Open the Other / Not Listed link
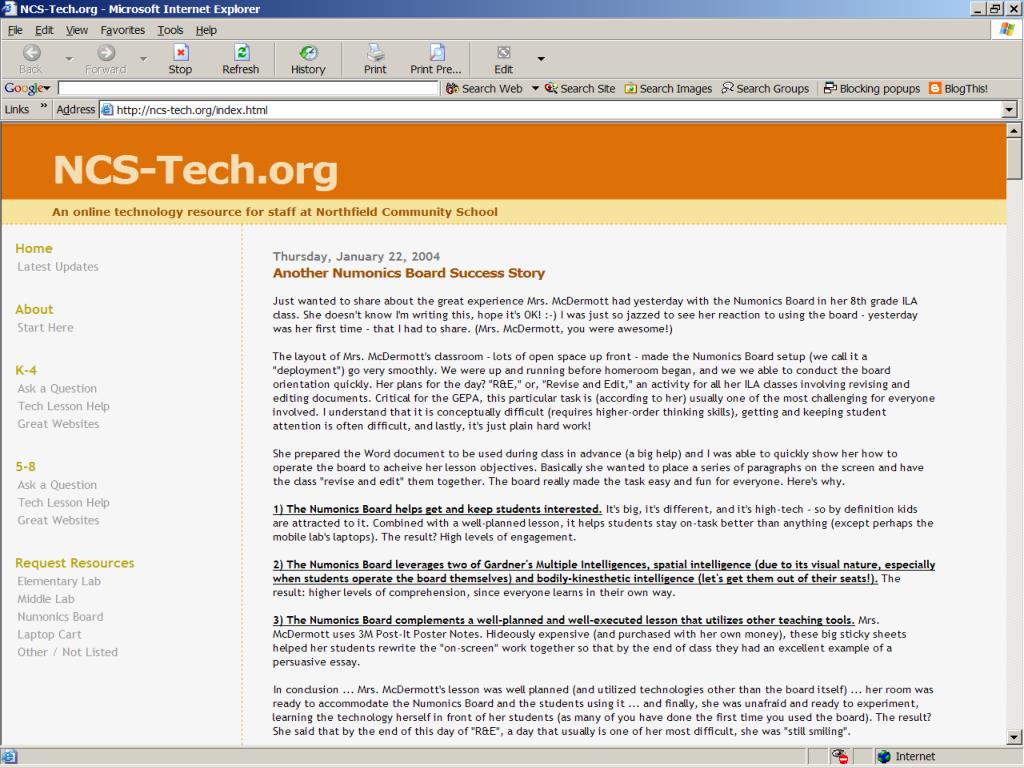 click(x=67, y=652)
